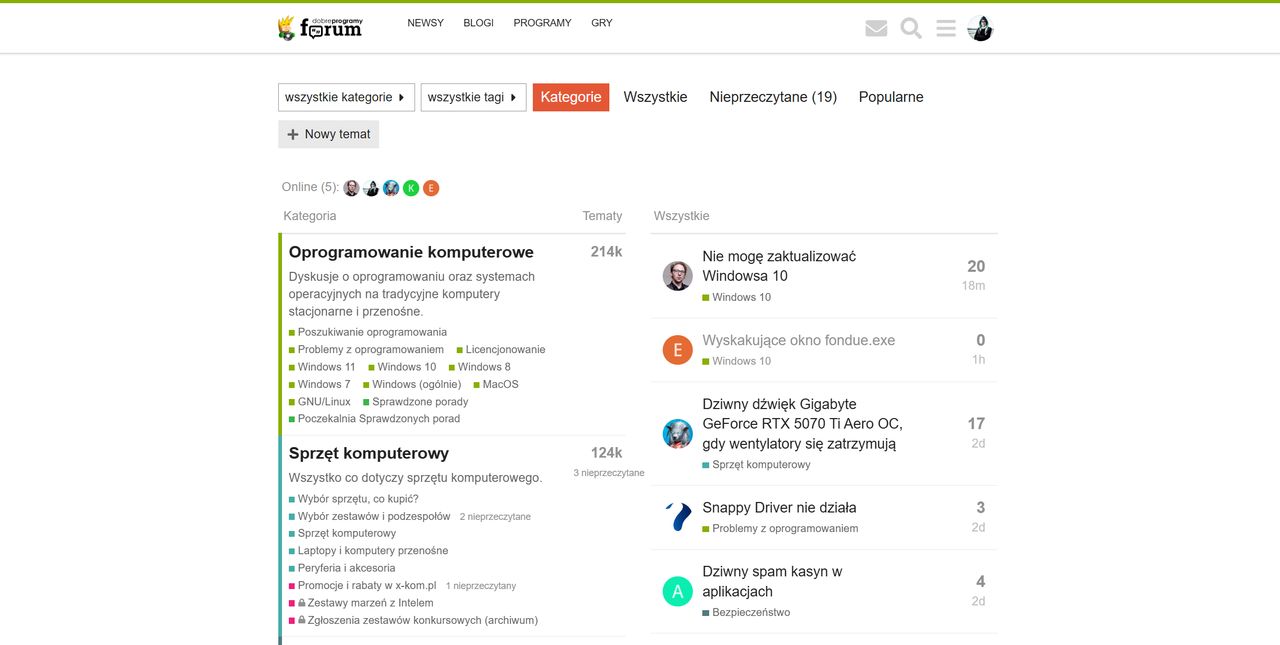Click the GeForce RTX topic author's avatar
Screen dimensions: 1280x645
pyautogui.click(x=677, y=433)
